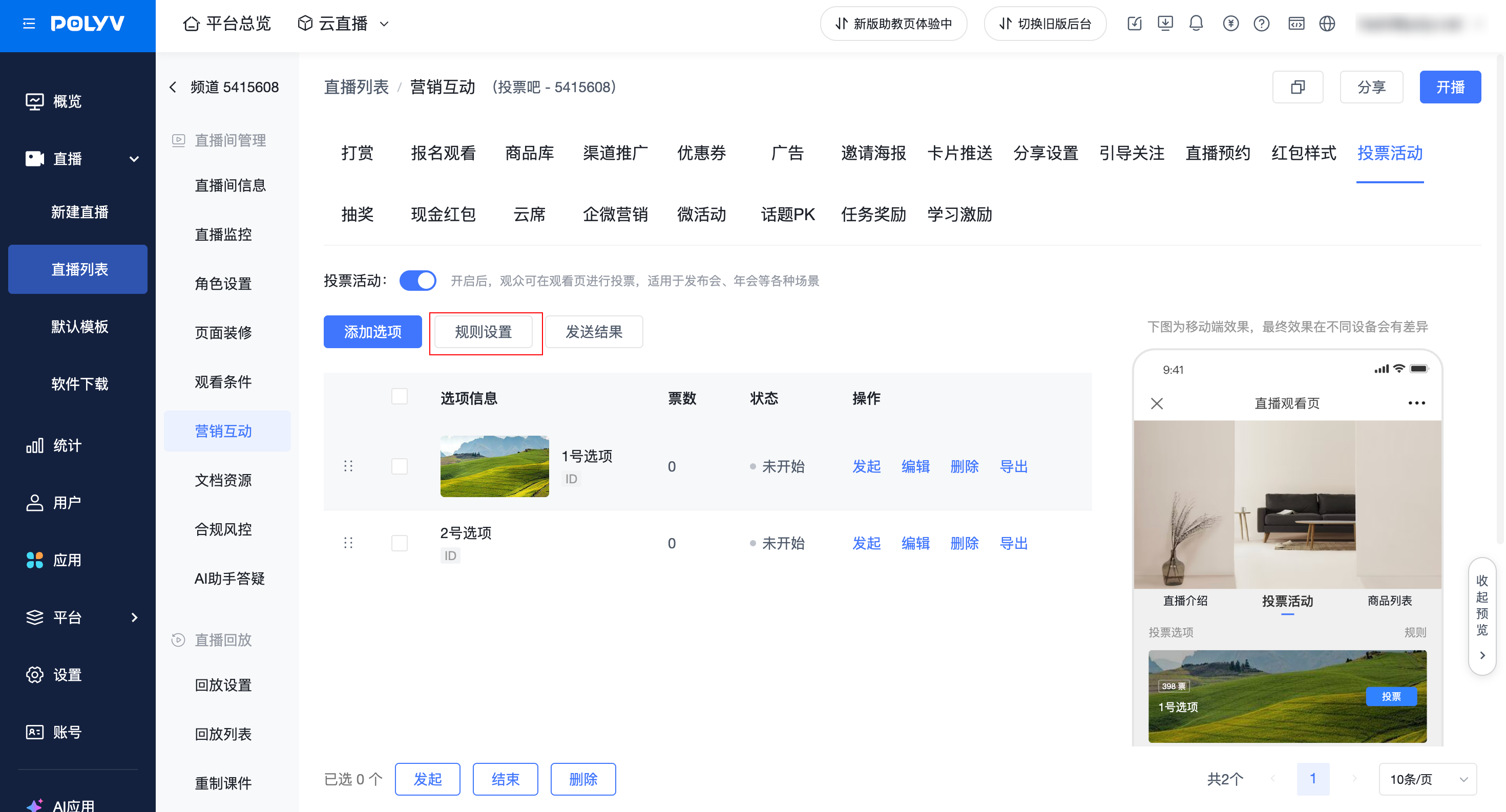The width and height of the screenshot is (1506, 812).
Task: Close the phone preview with the X icon
Action: pos(1157,403)
